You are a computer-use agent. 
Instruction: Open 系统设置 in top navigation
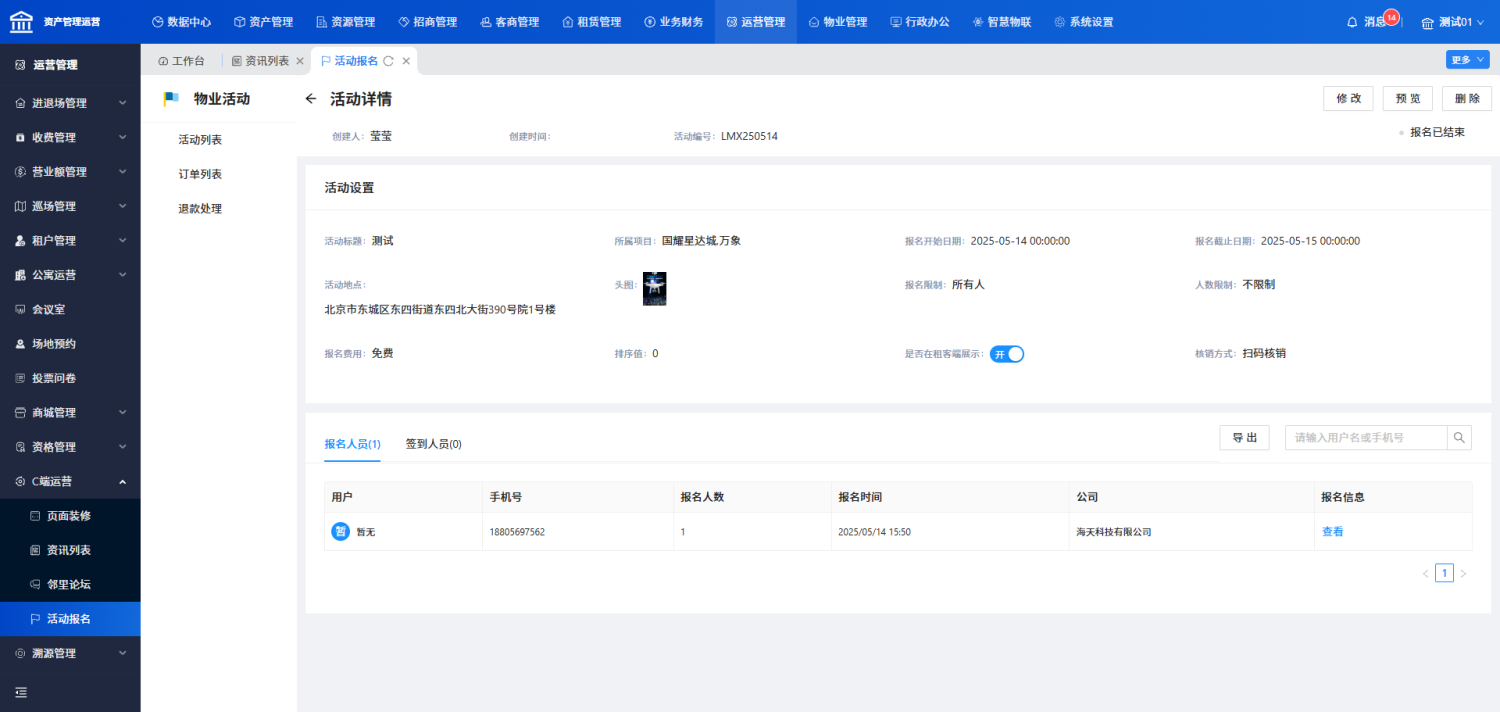click(x=1083, y=22)
